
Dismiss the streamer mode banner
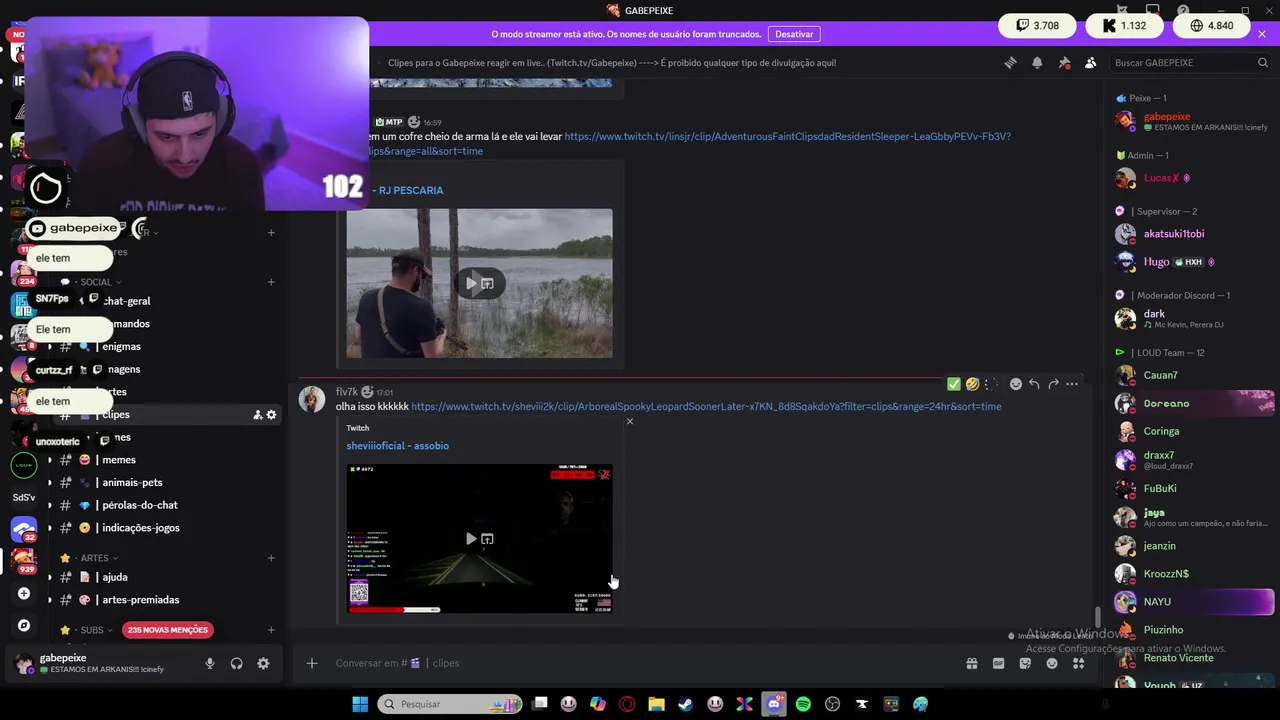(1262, 34)
